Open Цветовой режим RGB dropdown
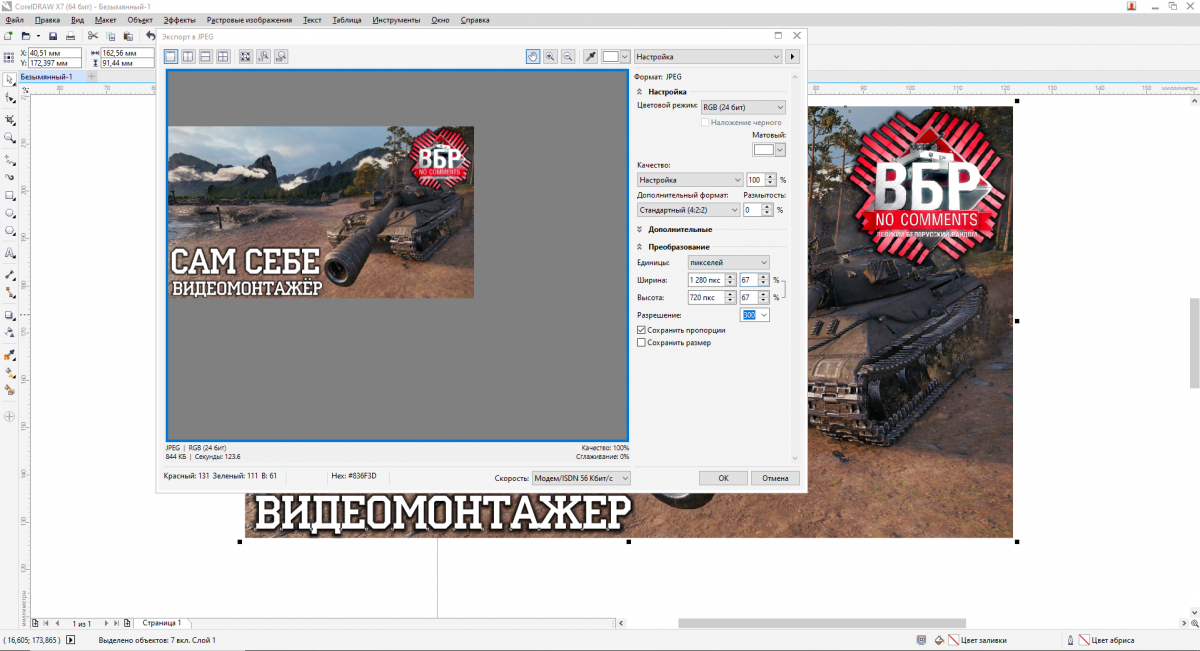The width and height of the screenshot is (1200, 651). [x=742, y=107]
